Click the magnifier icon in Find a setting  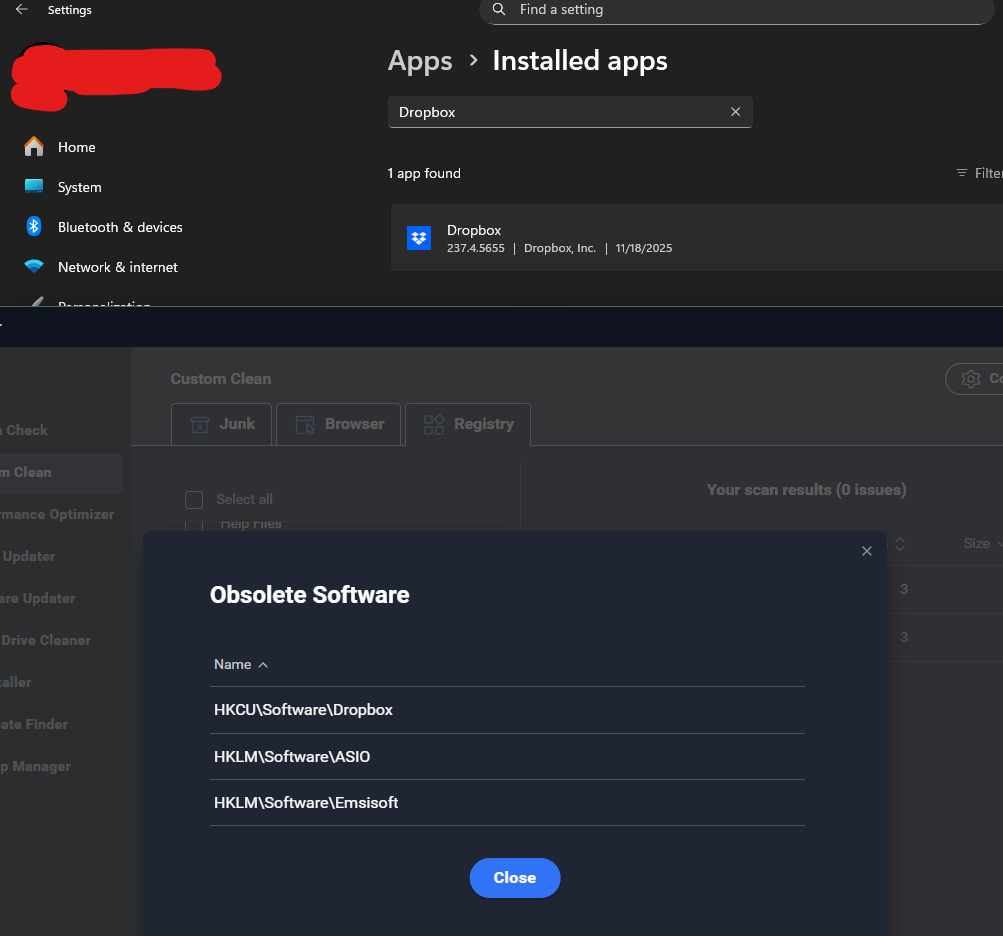point(499,9)
